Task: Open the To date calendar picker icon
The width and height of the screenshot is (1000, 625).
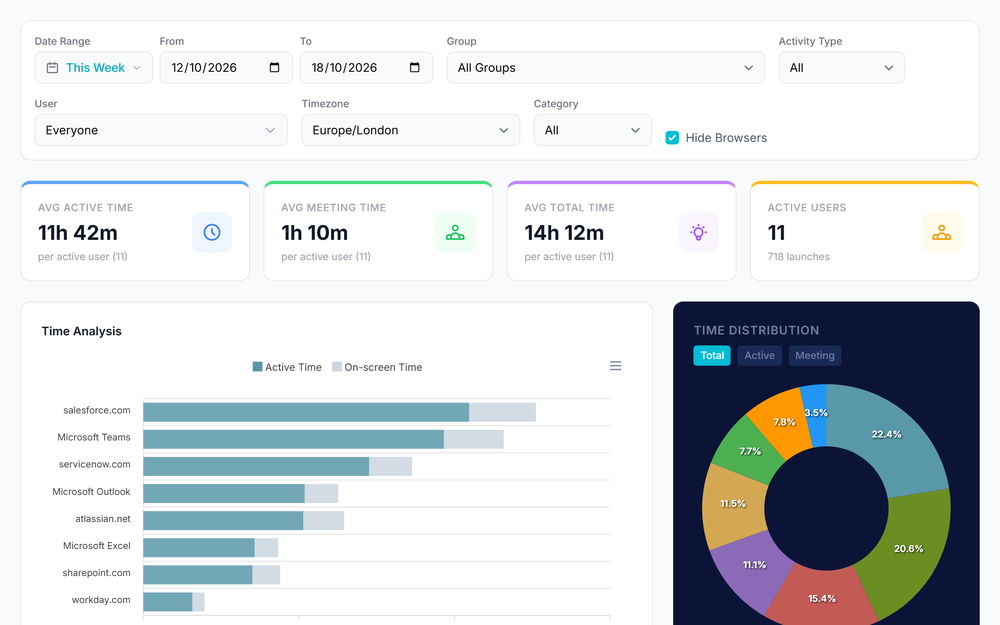Action: tap(415, 68)
